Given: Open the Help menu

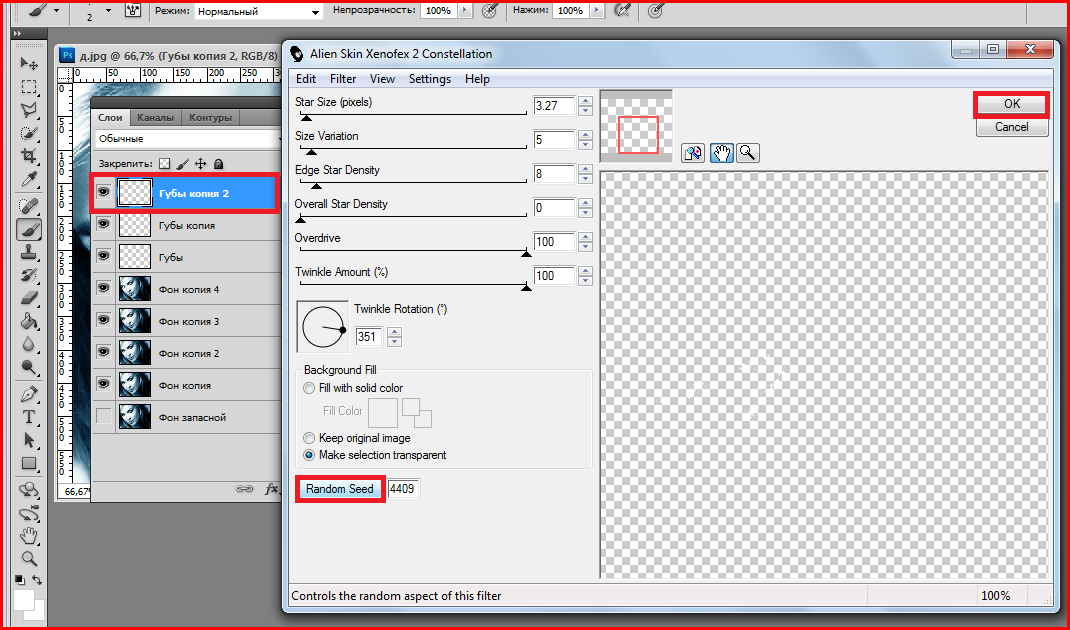Looking at the screenshot, I should tap(477, 78).
